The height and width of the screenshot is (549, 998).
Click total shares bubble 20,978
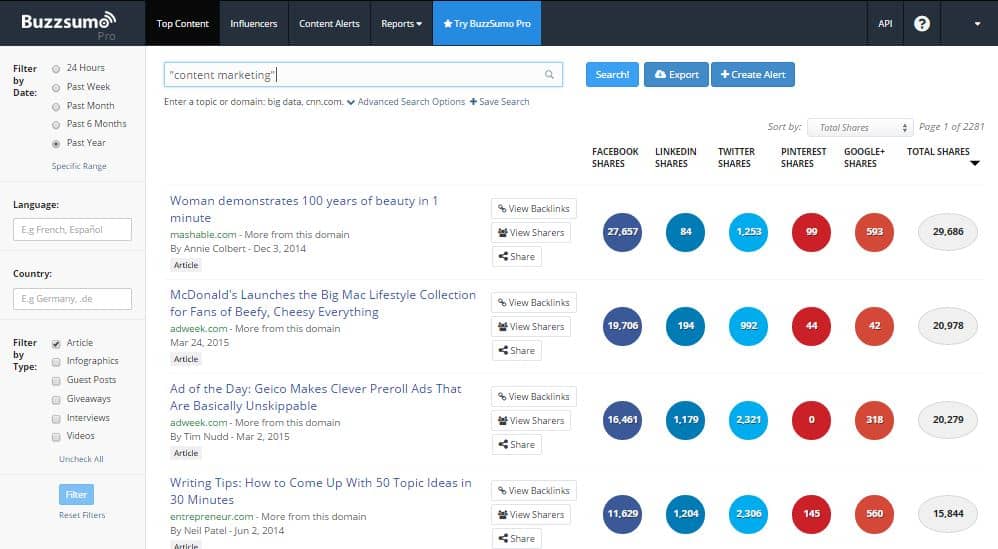pos(948,326)
